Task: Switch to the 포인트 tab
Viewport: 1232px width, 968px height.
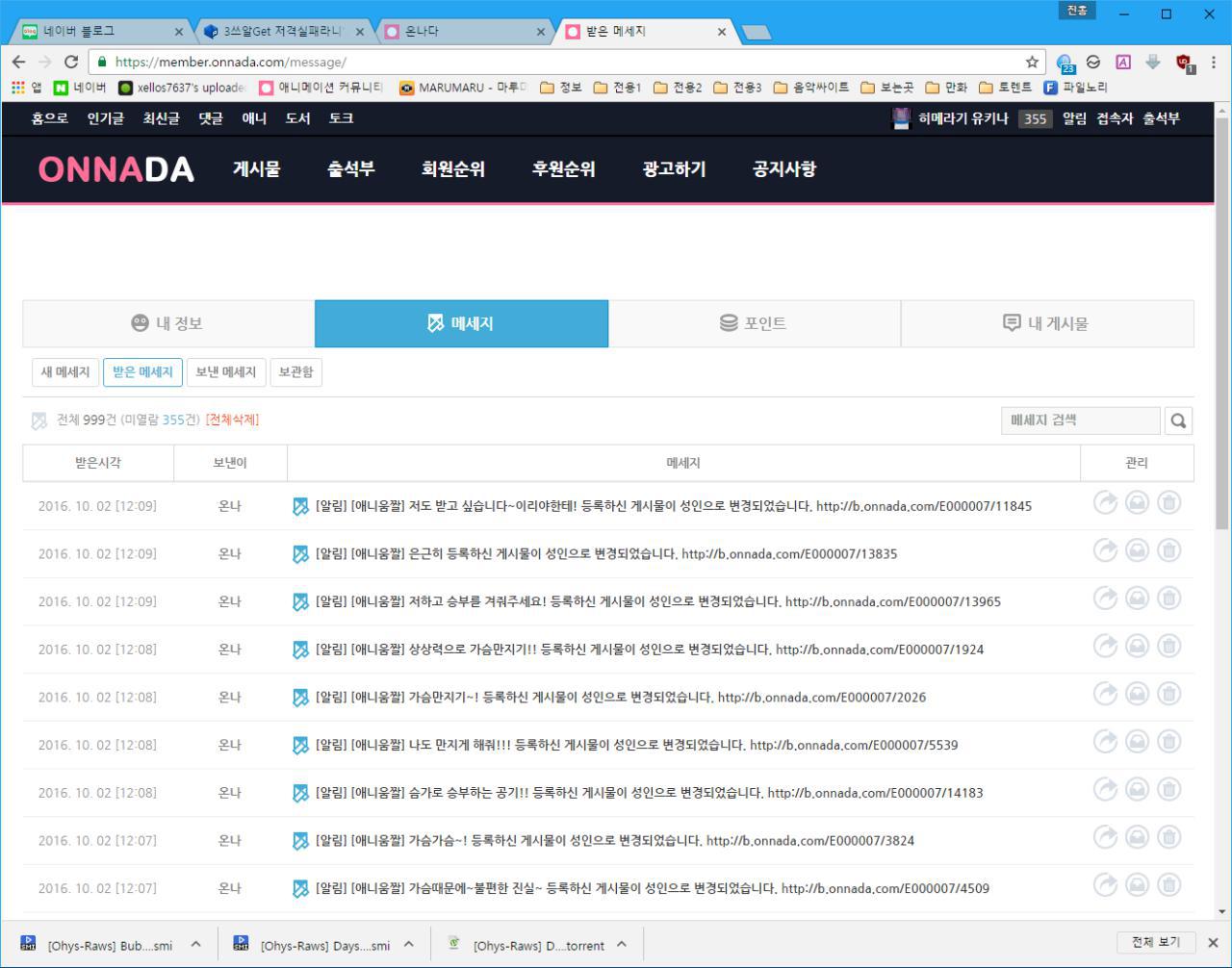Action: point(754,323)
